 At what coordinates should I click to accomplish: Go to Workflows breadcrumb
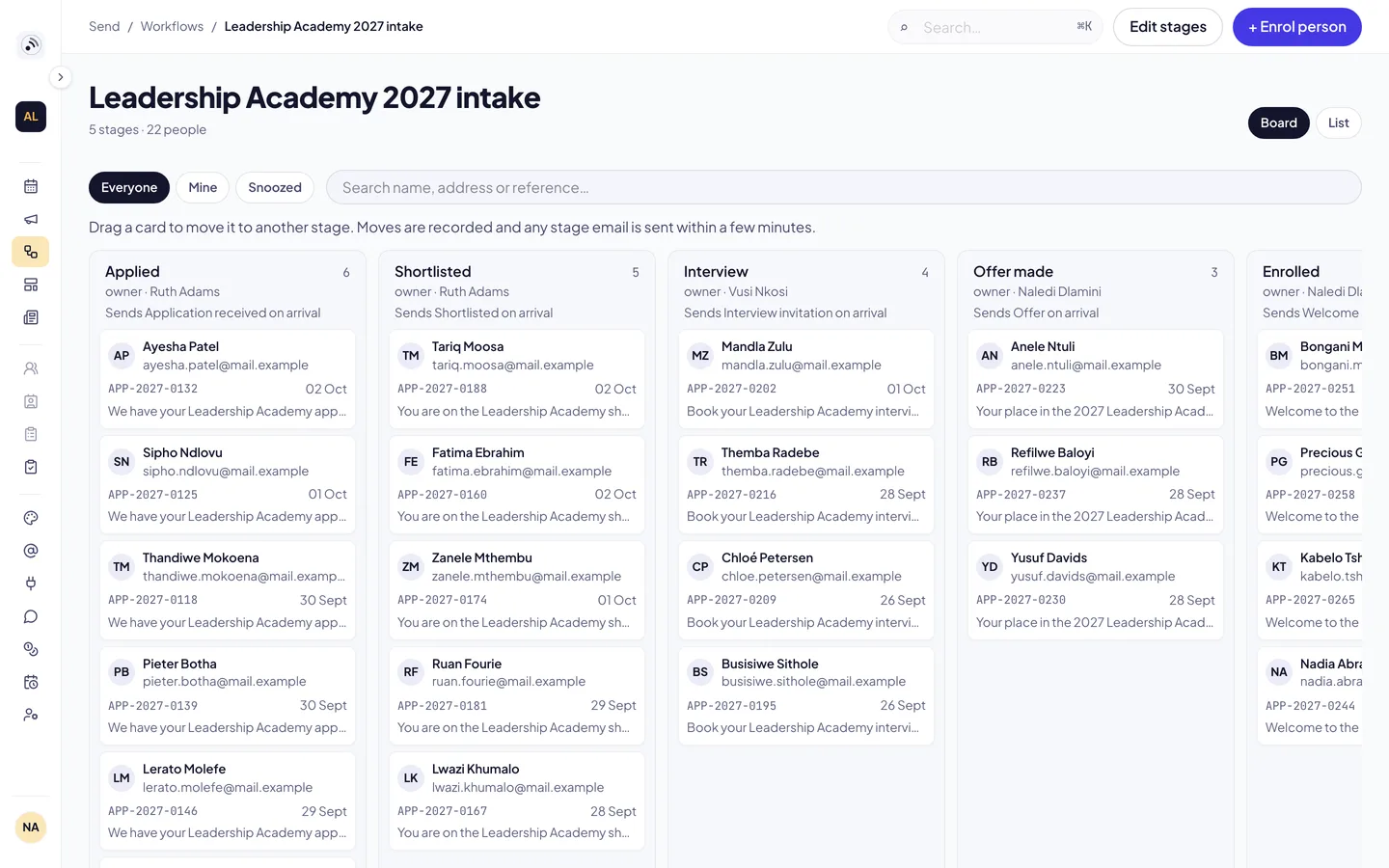coord(172,27)
